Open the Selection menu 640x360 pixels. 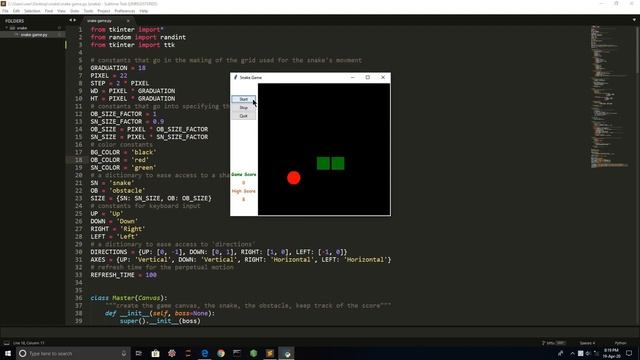pyautogui.click(x=32, y=11)
